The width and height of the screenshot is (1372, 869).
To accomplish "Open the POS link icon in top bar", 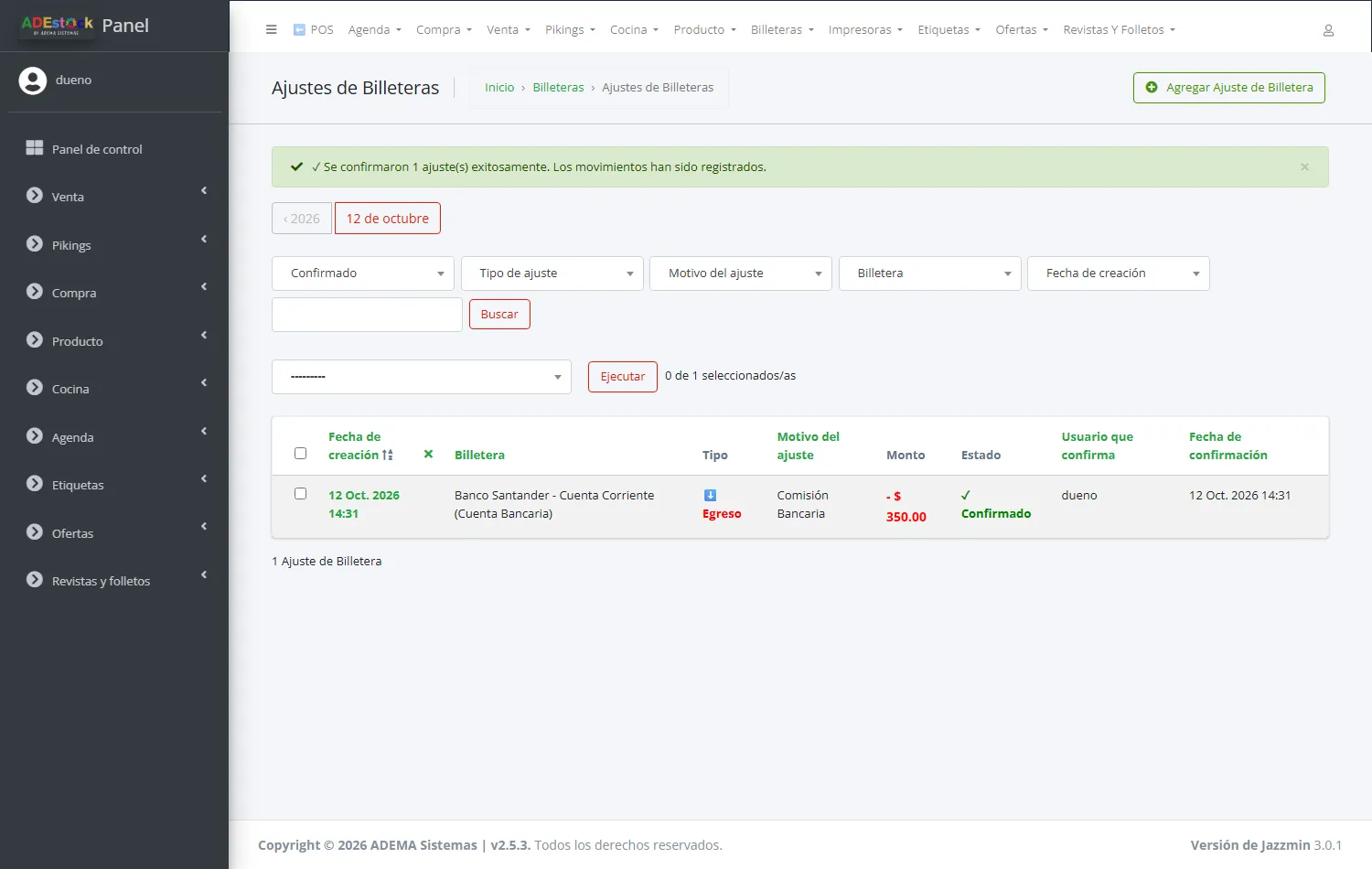I will 299,29.
